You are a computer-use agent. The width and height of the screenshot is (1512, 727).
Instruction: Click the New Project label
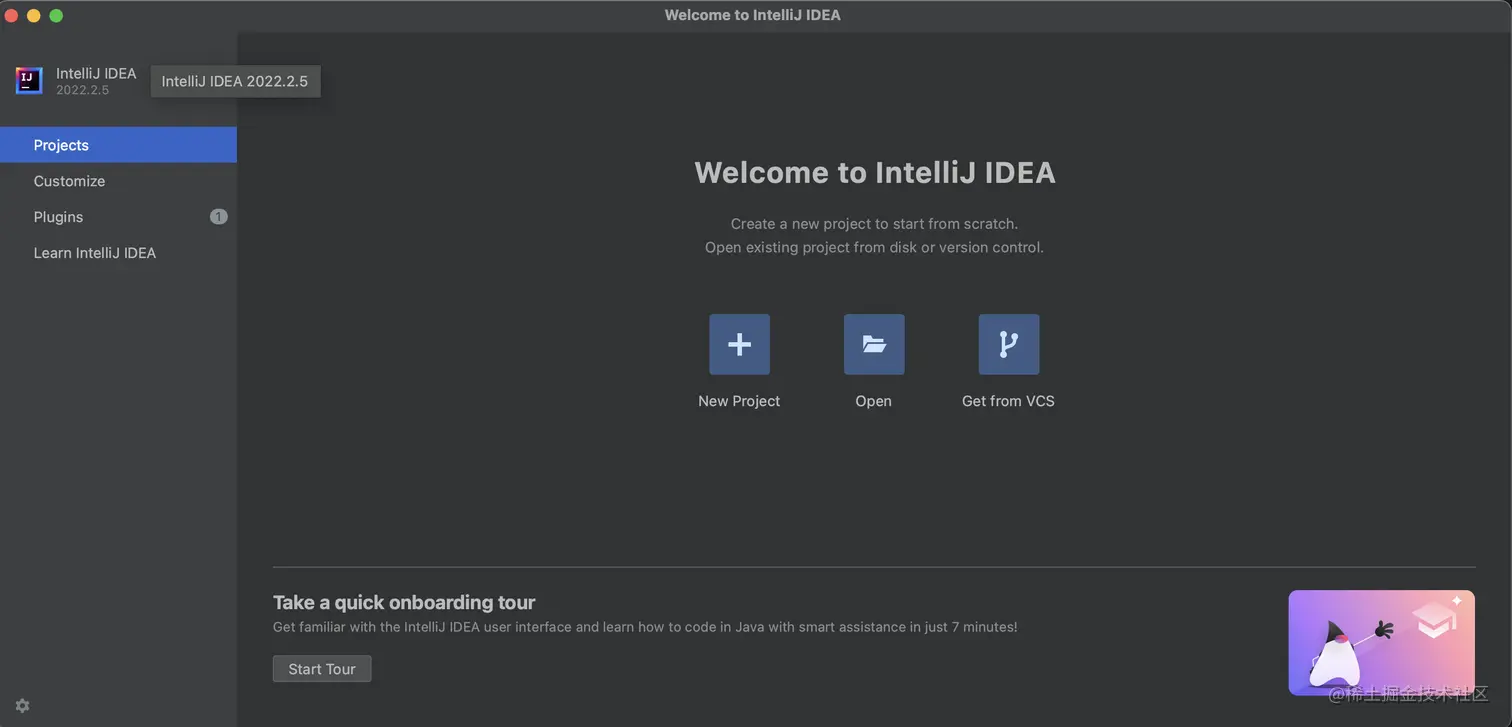pyautogui.click(x=739, y=401)
